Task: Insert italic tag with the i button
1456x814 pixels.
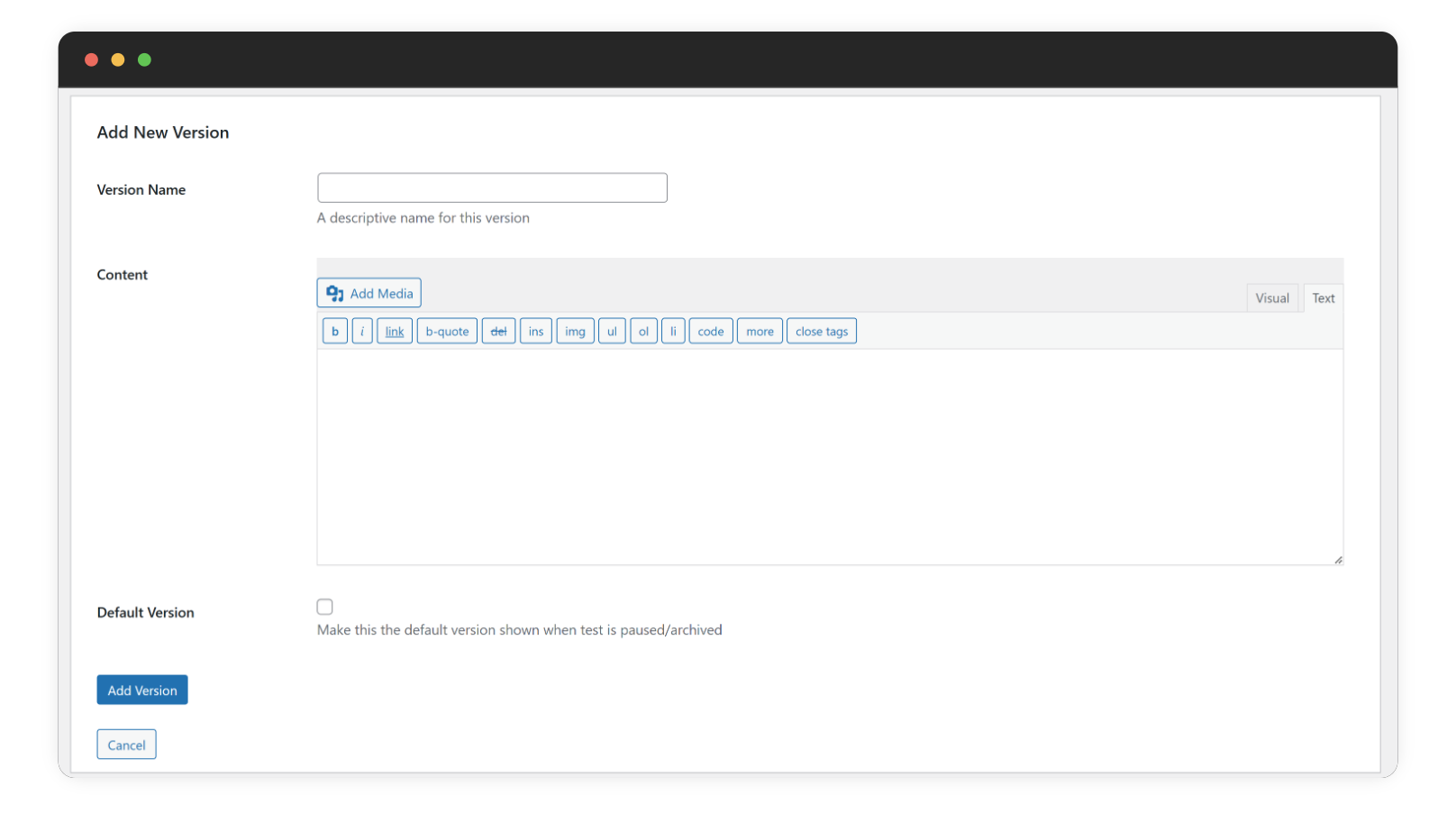Action: [x=362, y=331]
